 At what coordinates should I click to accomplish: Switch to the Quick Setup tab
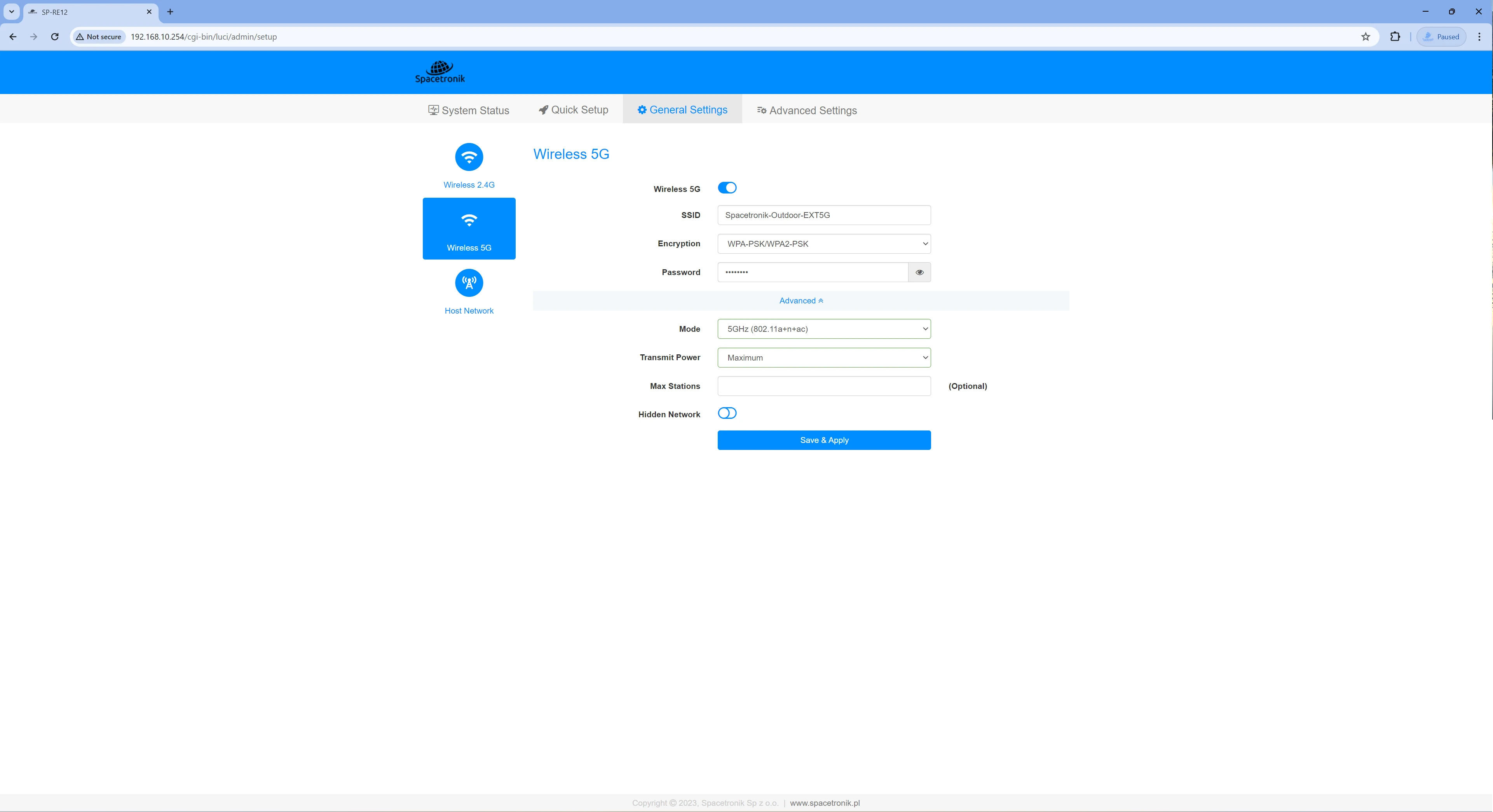(573, 110)
